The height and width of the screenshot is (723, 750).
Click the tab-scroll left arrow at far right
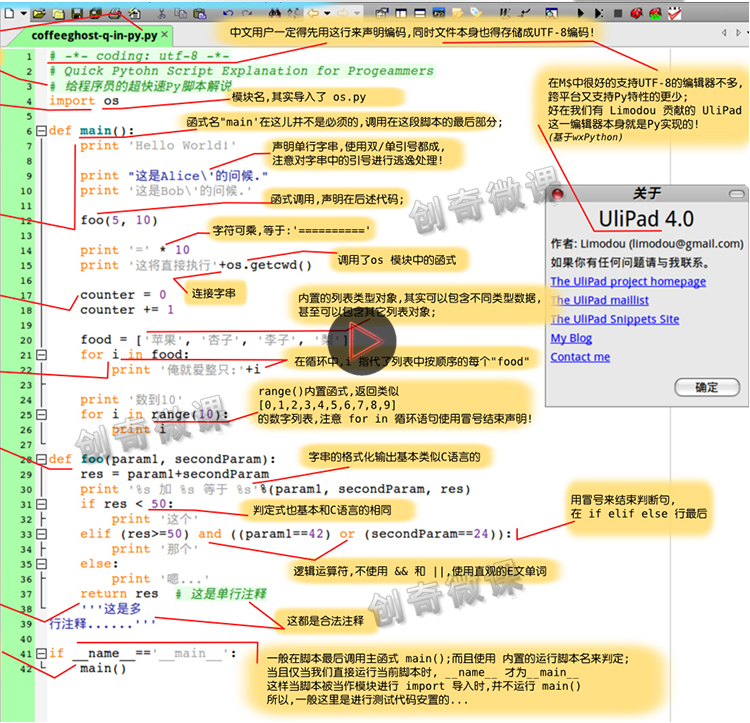click(724, 33)
